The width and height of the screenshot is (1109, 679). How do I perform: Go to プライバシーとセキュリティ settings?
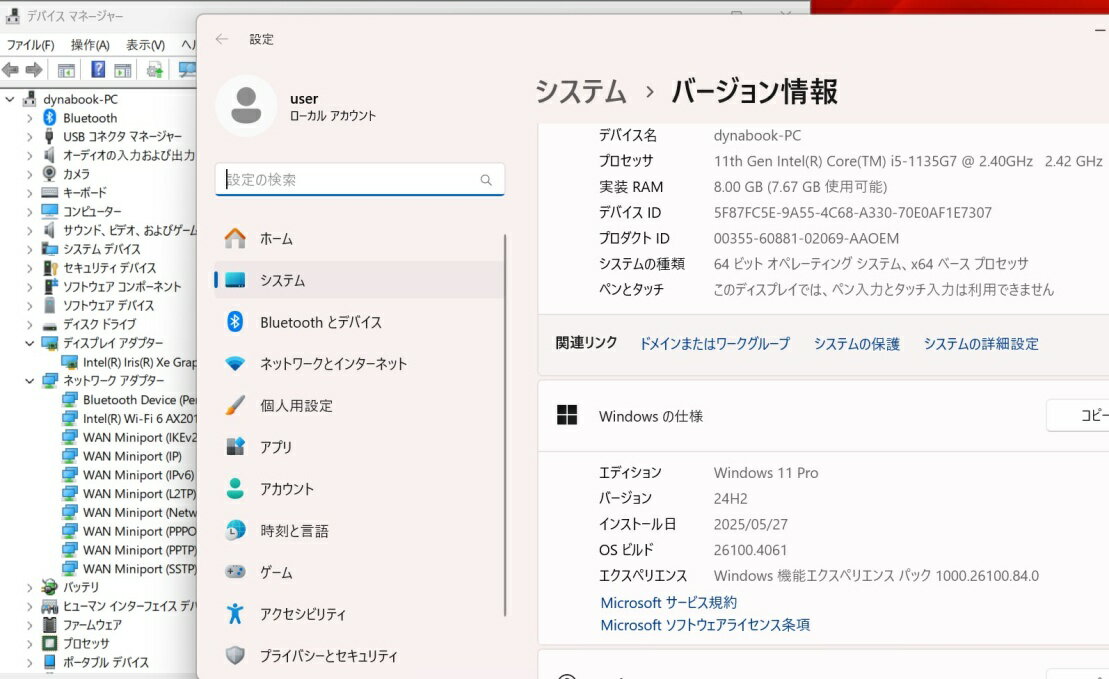pos(328,656)
